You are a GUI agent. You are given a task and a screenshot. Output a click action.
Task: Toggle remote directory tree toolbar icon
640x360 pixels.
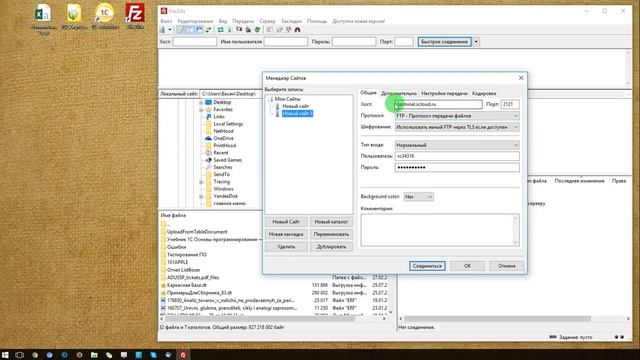[199, 29]
